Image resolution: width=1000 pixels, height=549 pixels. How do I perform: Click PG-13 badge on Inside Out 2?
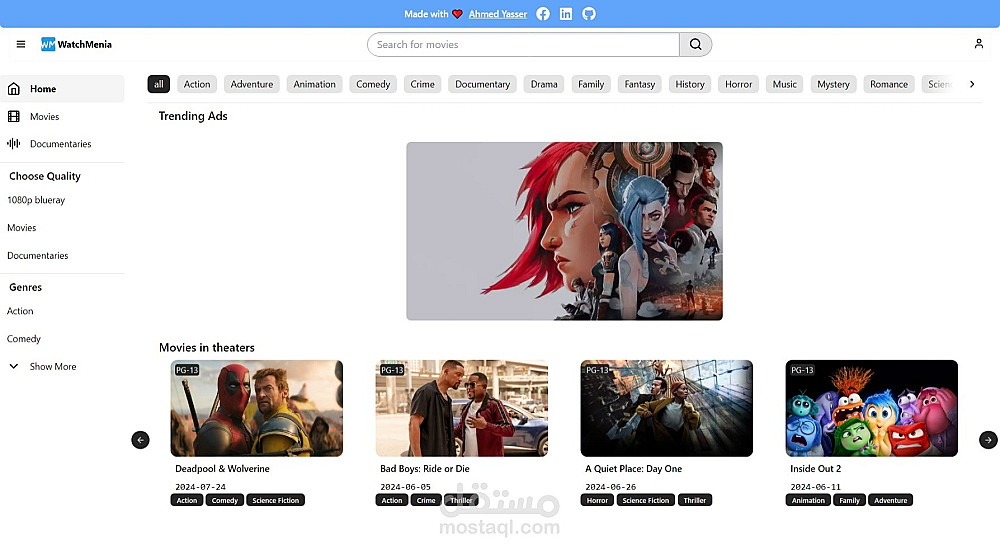click(802, 370)
